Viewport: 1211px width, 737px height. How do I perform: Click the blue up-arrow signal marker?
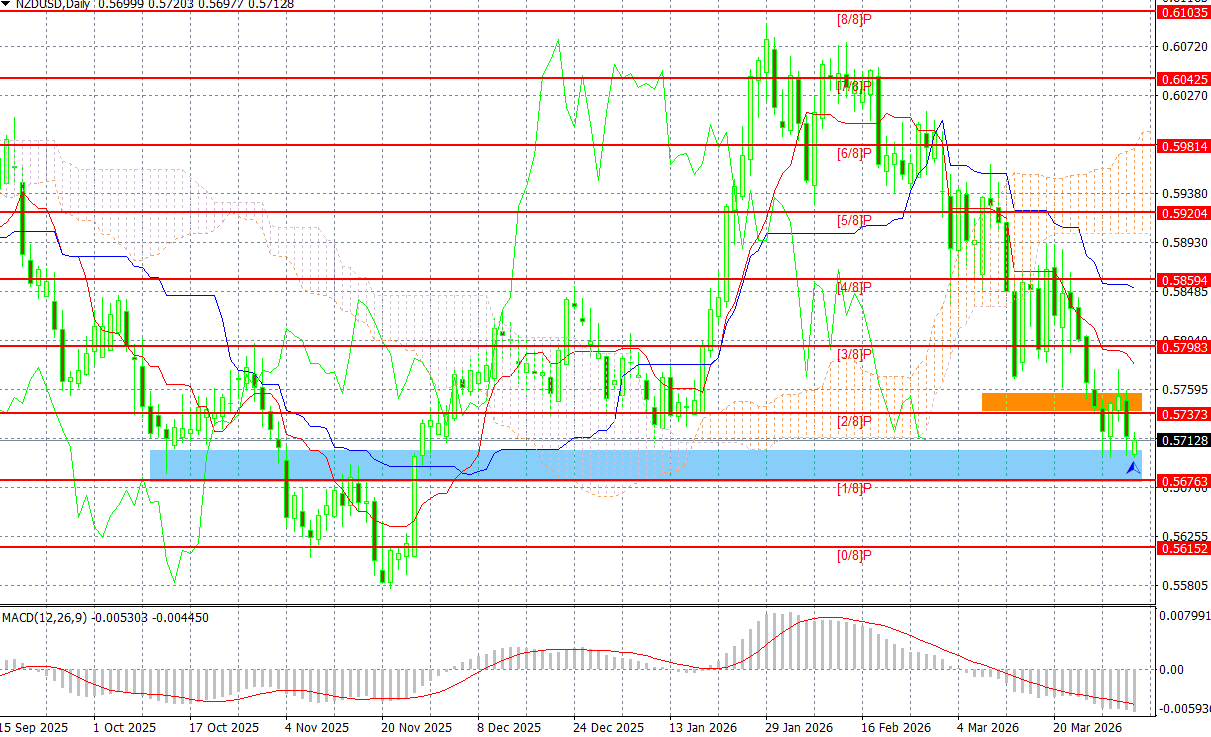[1134, 466]
